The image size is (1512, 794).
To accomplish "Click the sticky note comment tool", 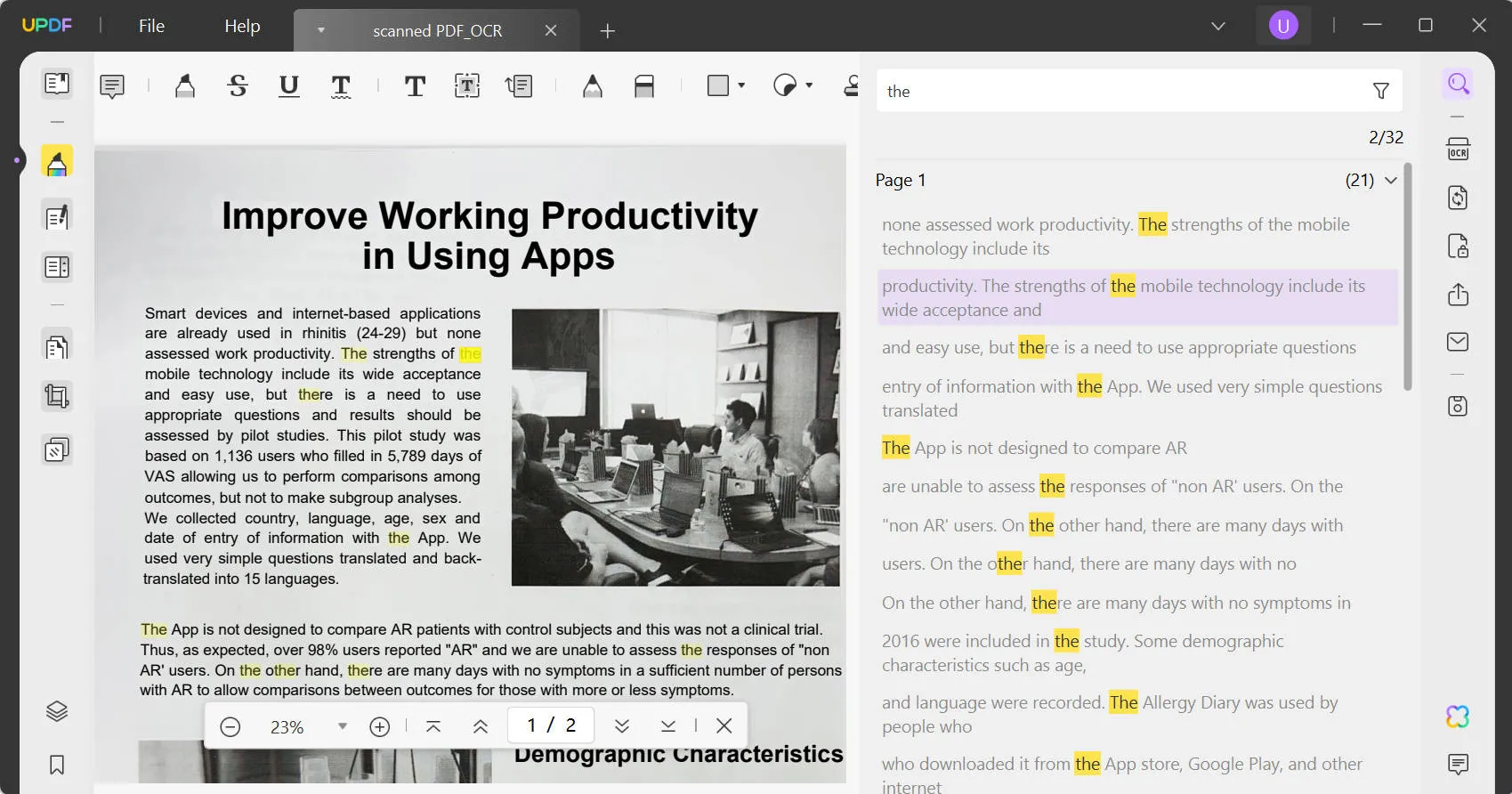I will click(x=112, y=86).
